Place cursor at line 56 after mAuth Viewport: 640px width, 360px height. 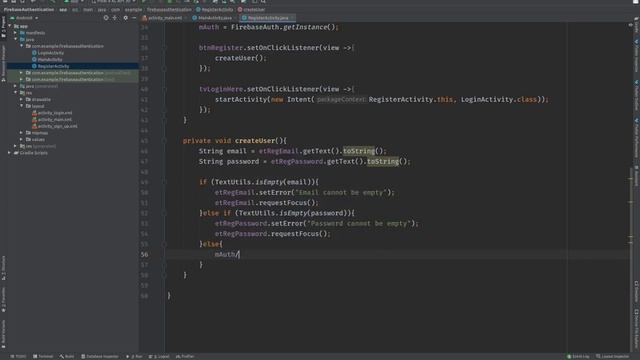coord(240,254)
